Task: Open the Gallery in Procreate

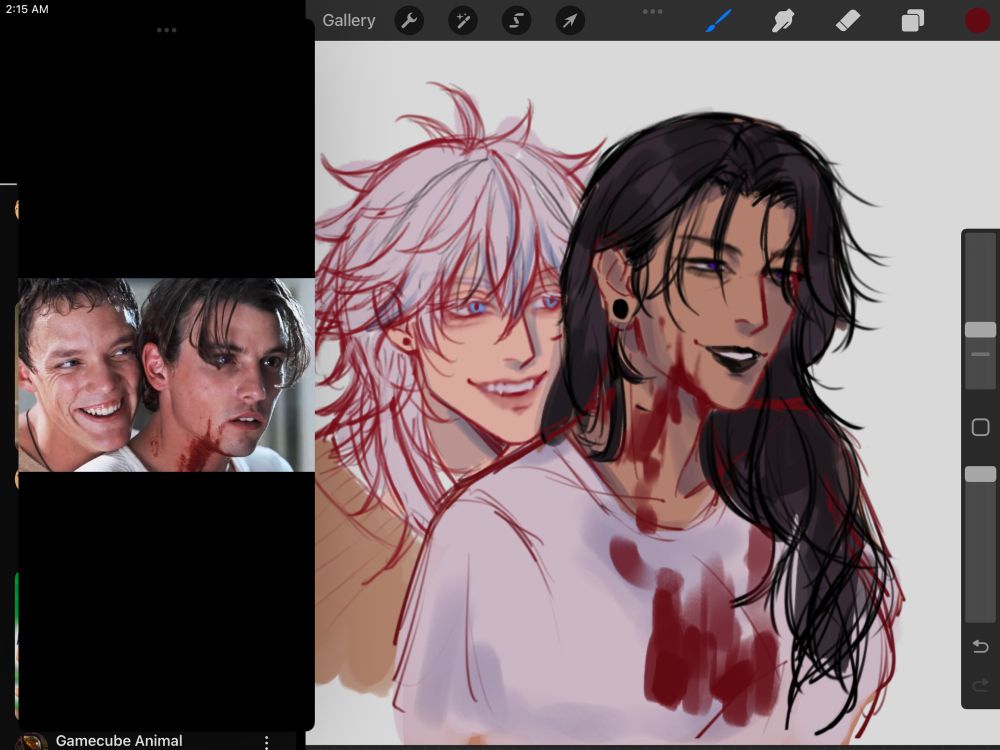Action: click(348, 20)
